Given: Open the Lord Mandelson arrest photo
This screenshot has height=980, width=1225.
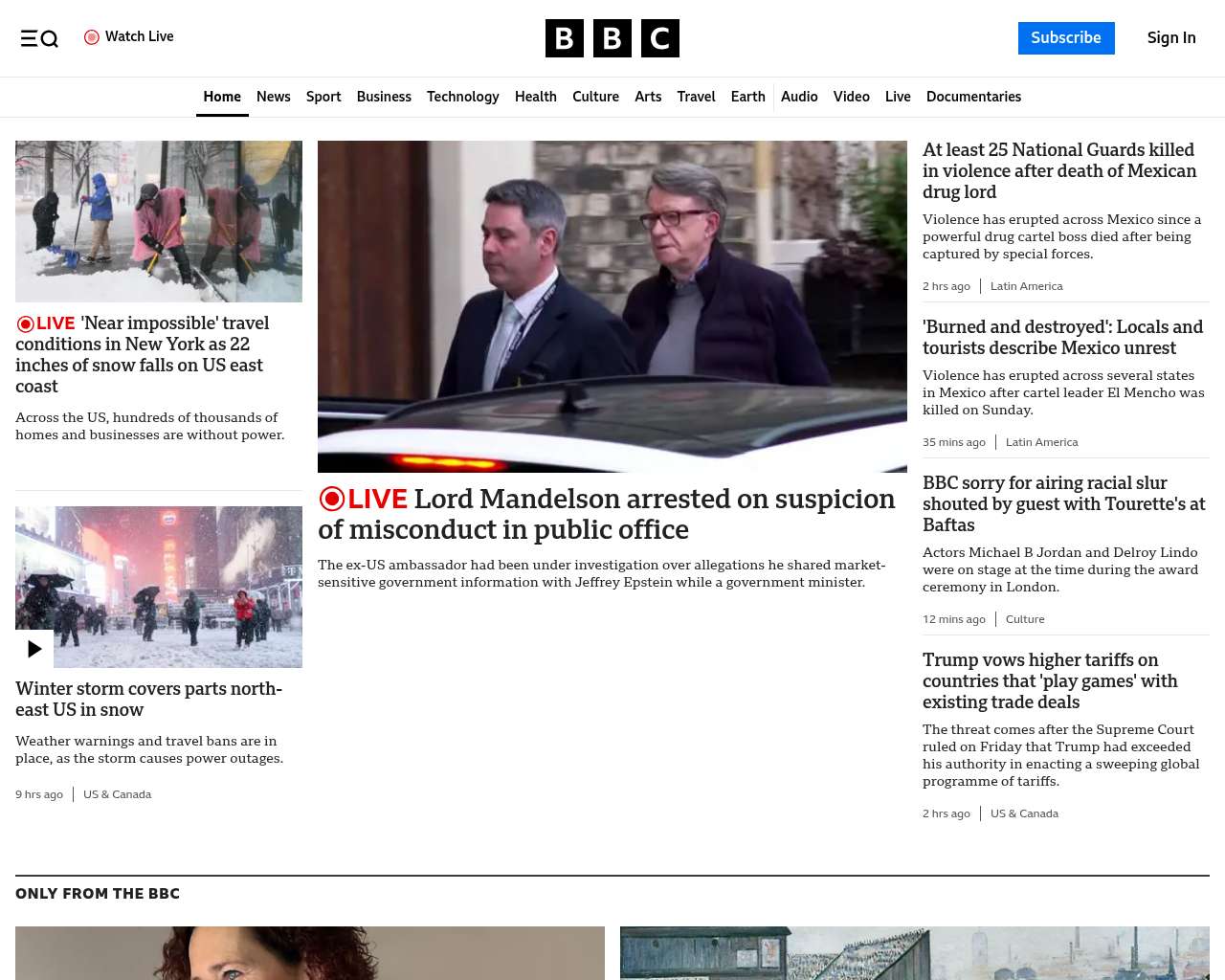Looking at the screenshot, I should pos(612,306).
